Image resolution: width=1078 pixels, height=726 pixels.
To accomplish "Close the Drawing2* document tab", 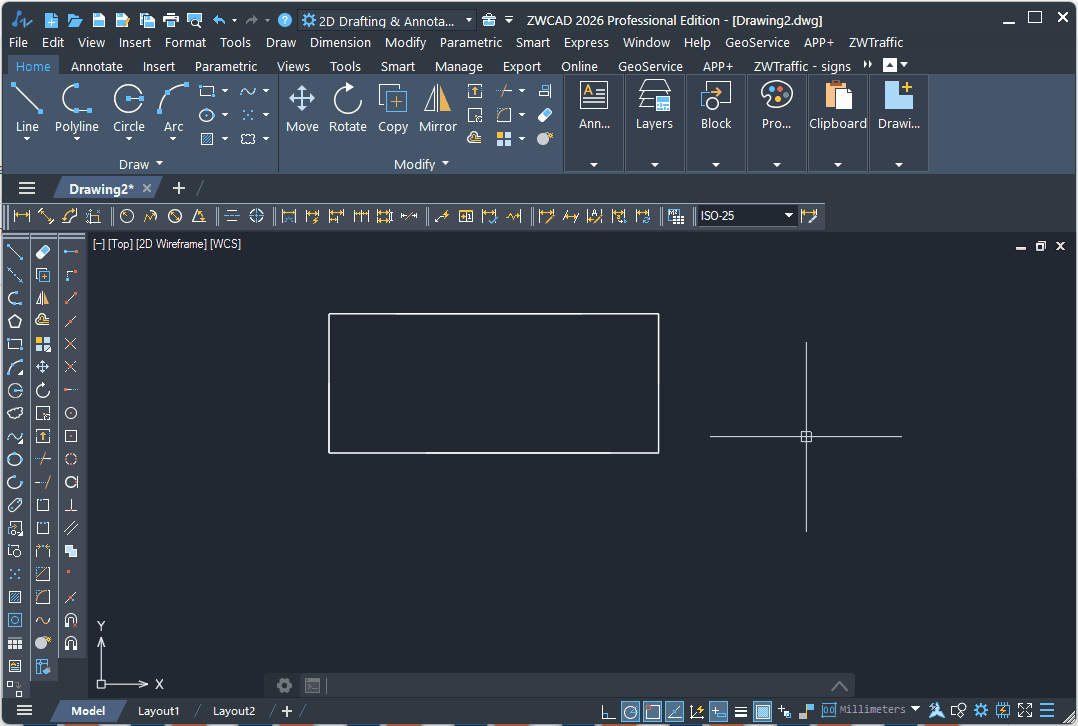I will click(x=146, y=188).
